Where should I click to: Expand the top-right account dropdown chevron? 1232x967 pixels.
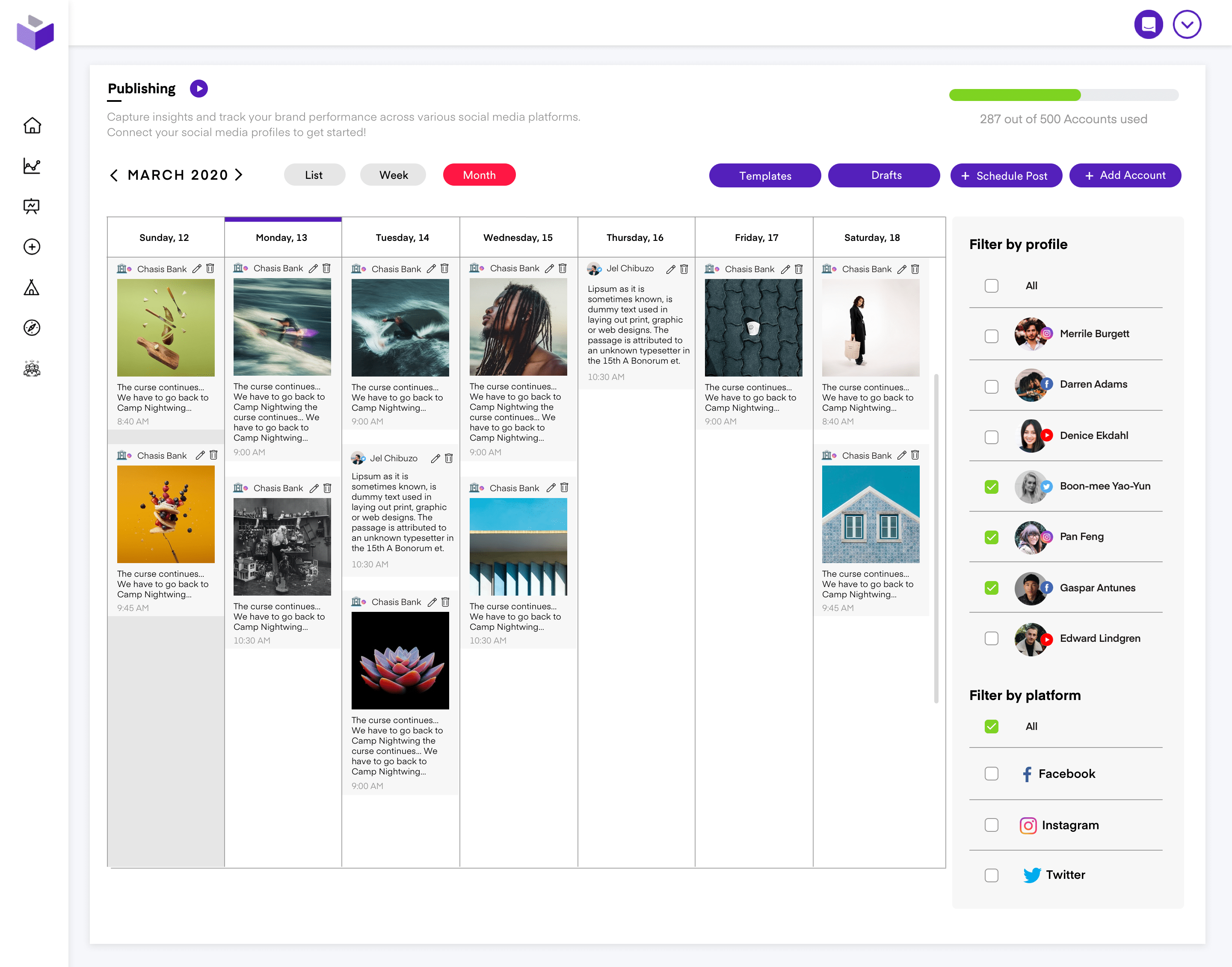1187,24
